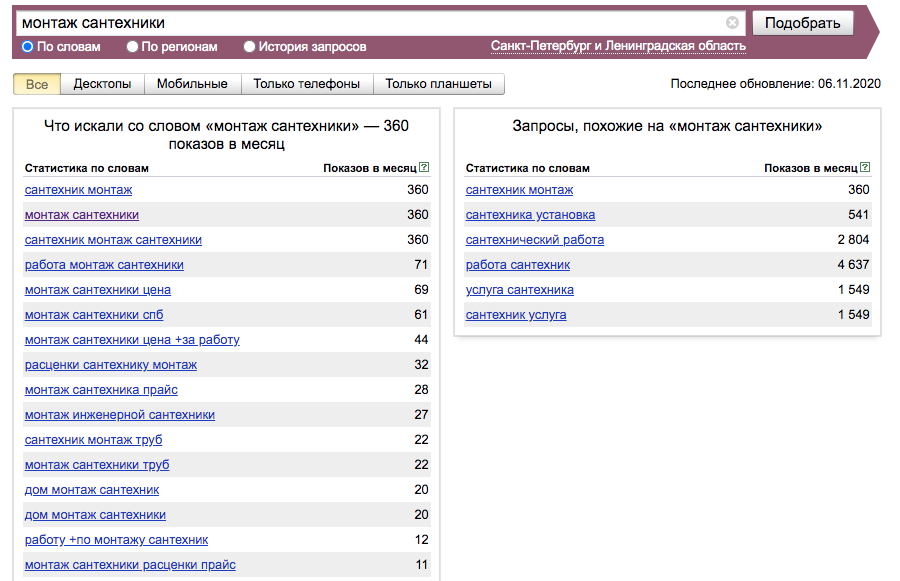Clear the search field with the X icon

pyautogui.click(x=732, y=23)
